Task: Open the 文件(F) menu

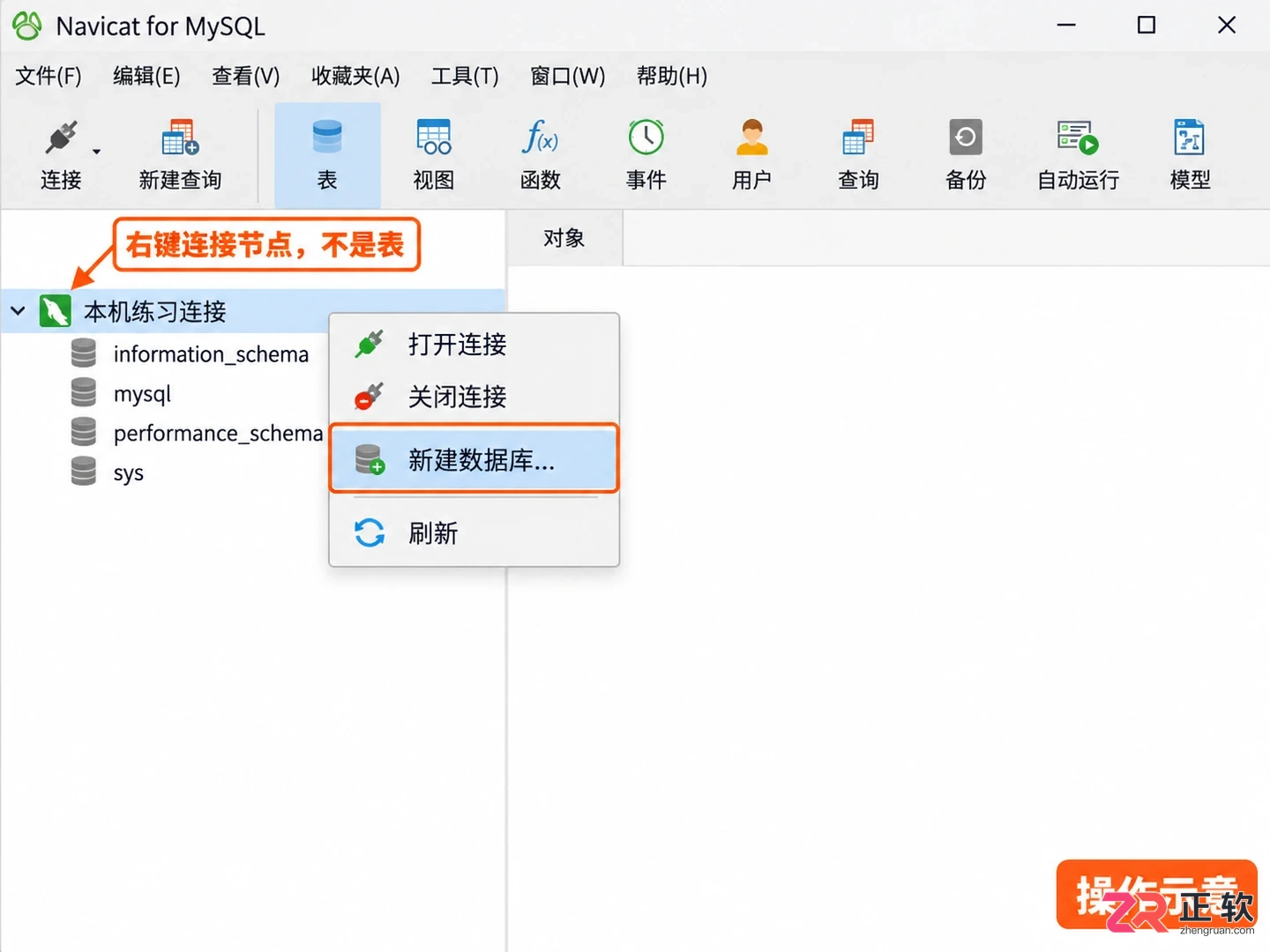Action: coord(49,76)
